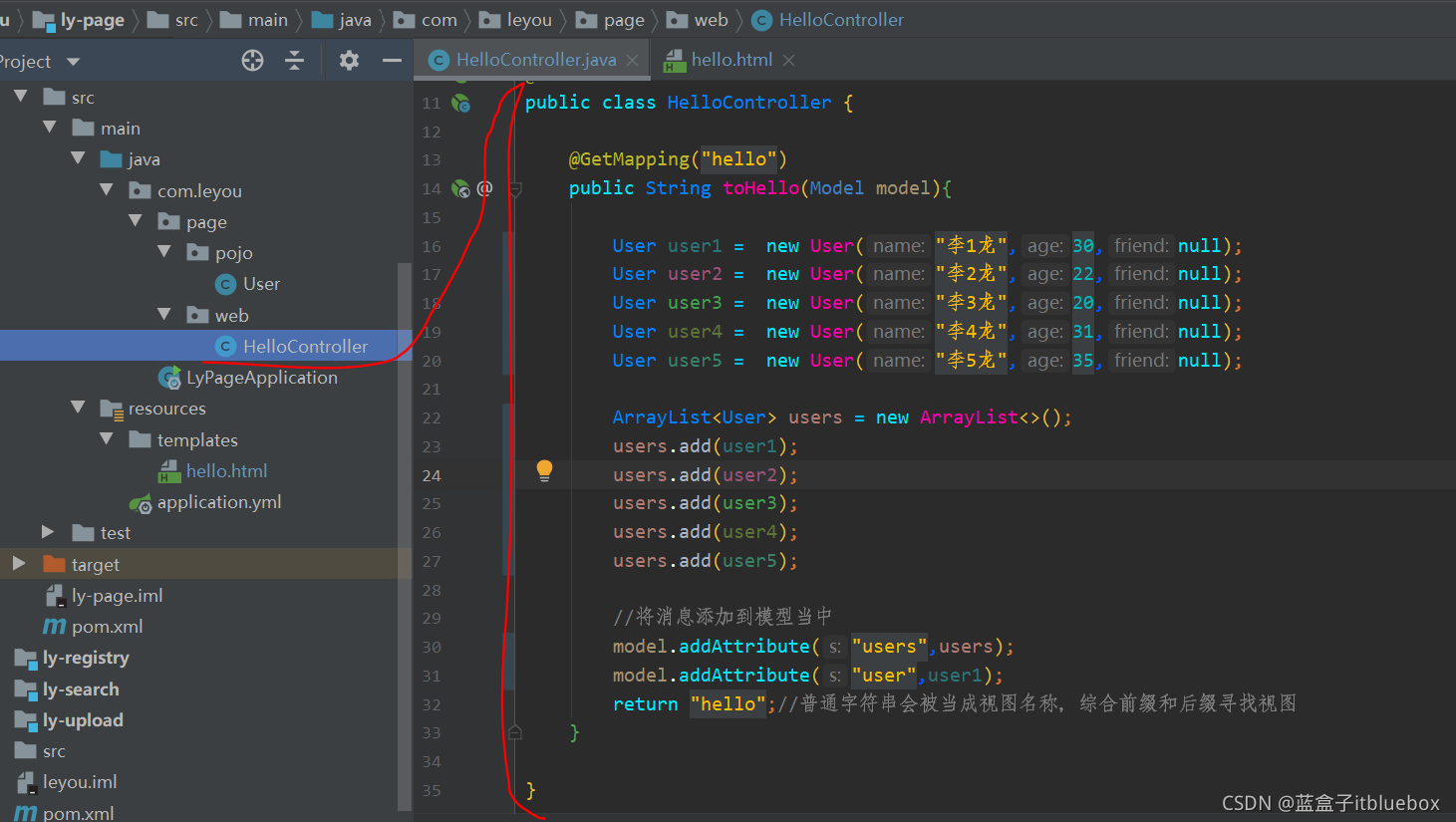This screenshot has height=822, width=1456.
Task: Collapse the web package
Action: [163, 314]
